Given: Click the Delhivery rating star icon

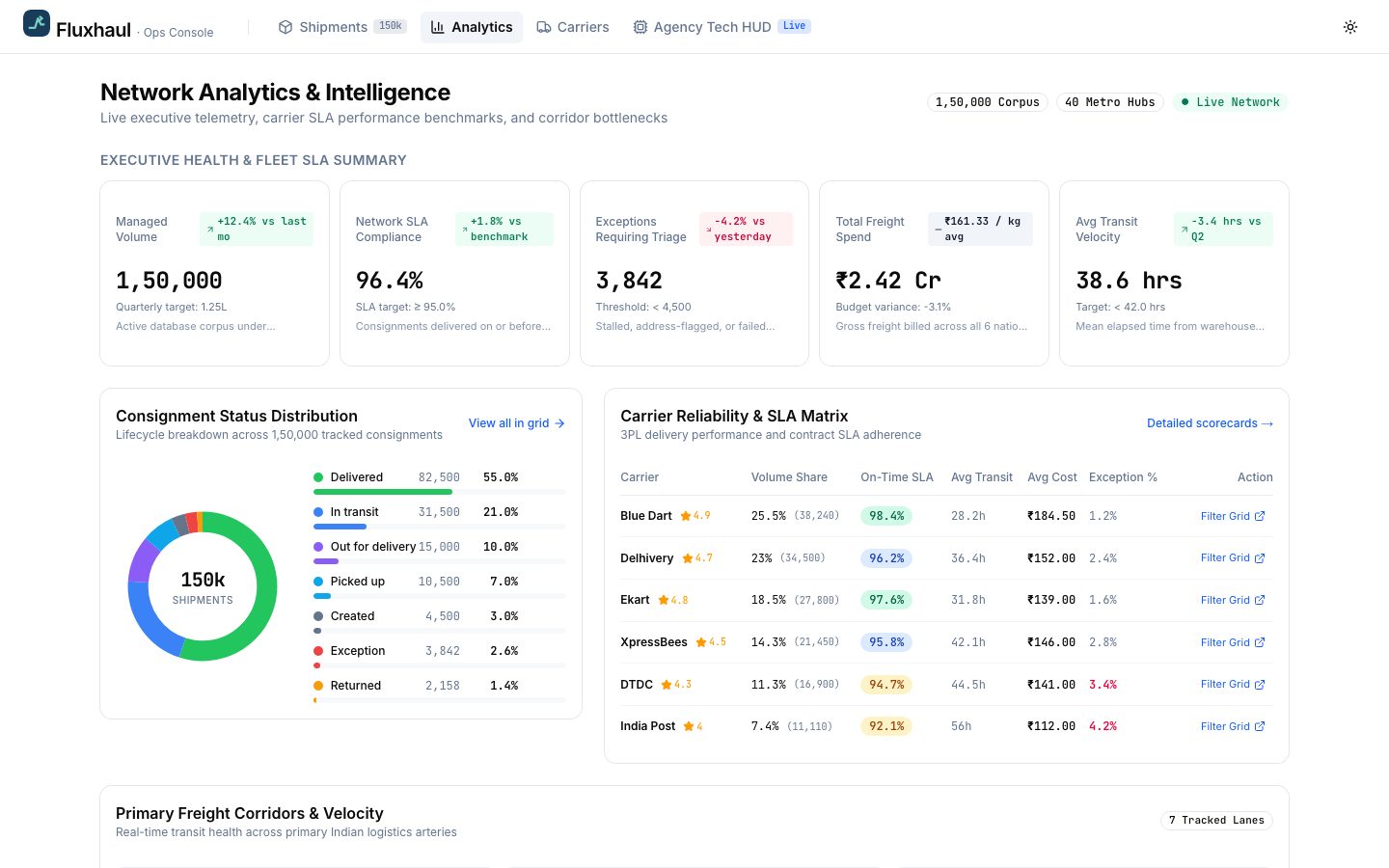Looking at the screenshot, I should coord(688,558).
